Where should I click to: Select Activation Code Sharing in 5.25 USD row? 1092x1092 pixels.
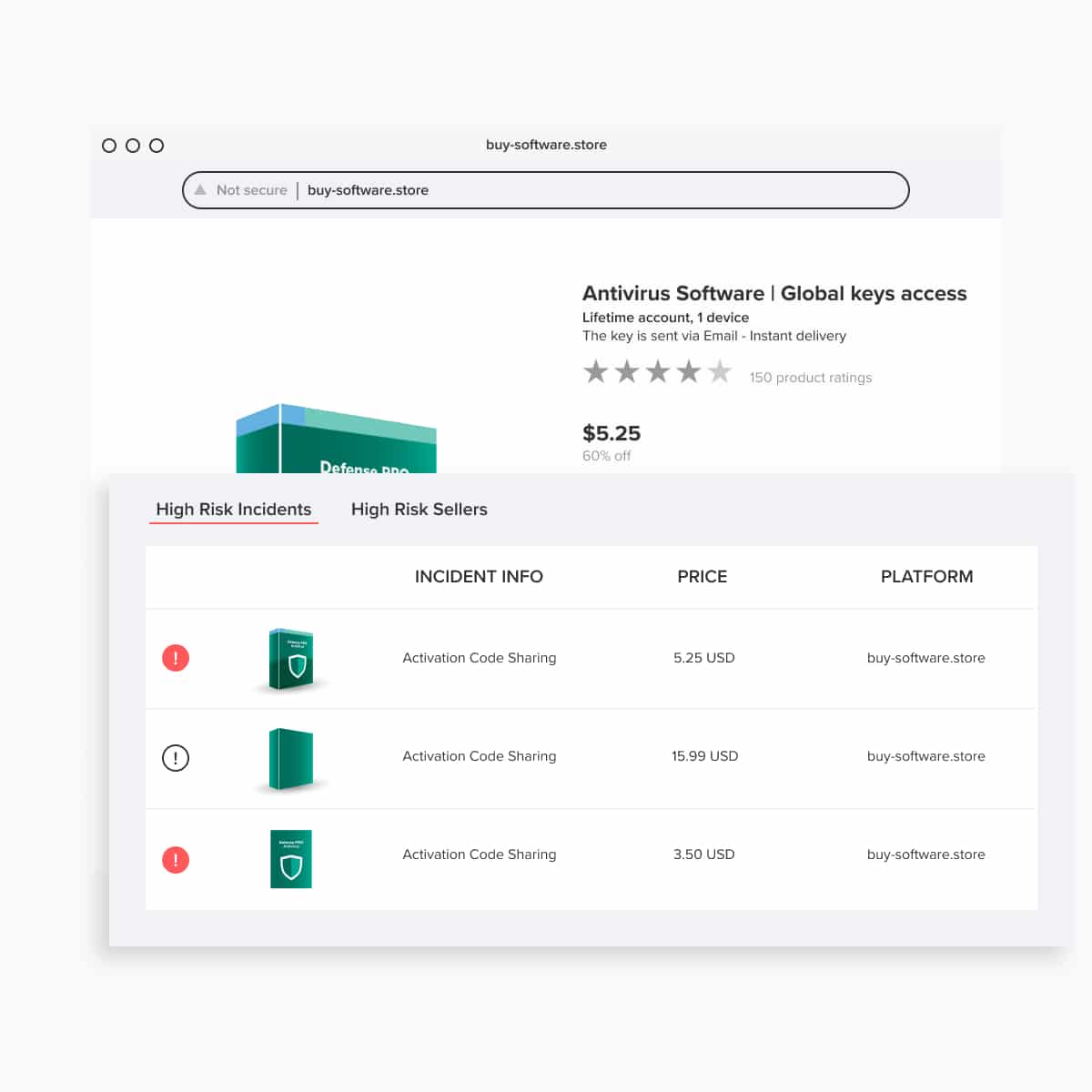coord(480,658)
